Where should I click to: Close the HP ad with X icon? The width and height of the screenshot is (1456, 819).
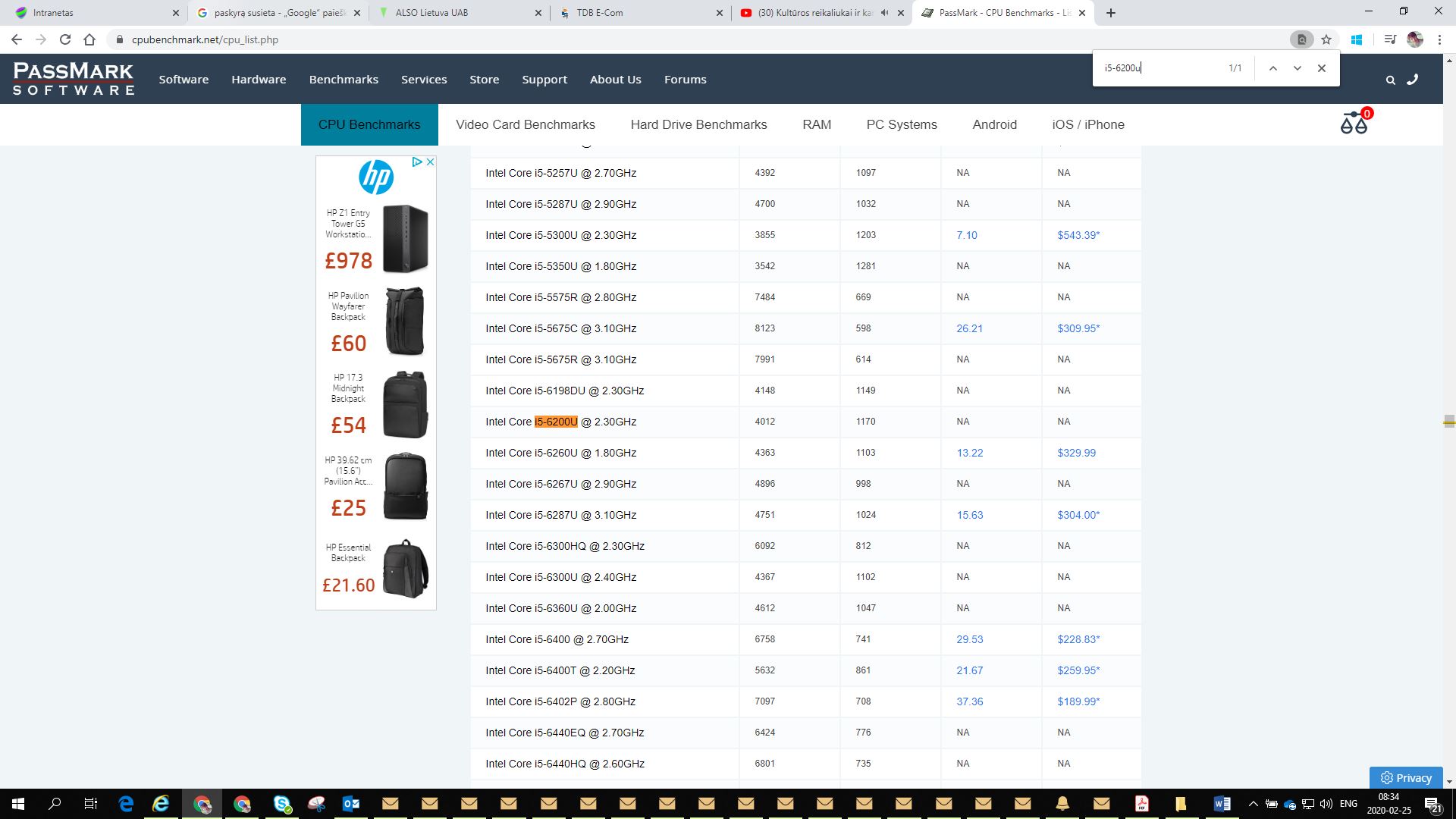pyautogui.click(x=430, y=162)
